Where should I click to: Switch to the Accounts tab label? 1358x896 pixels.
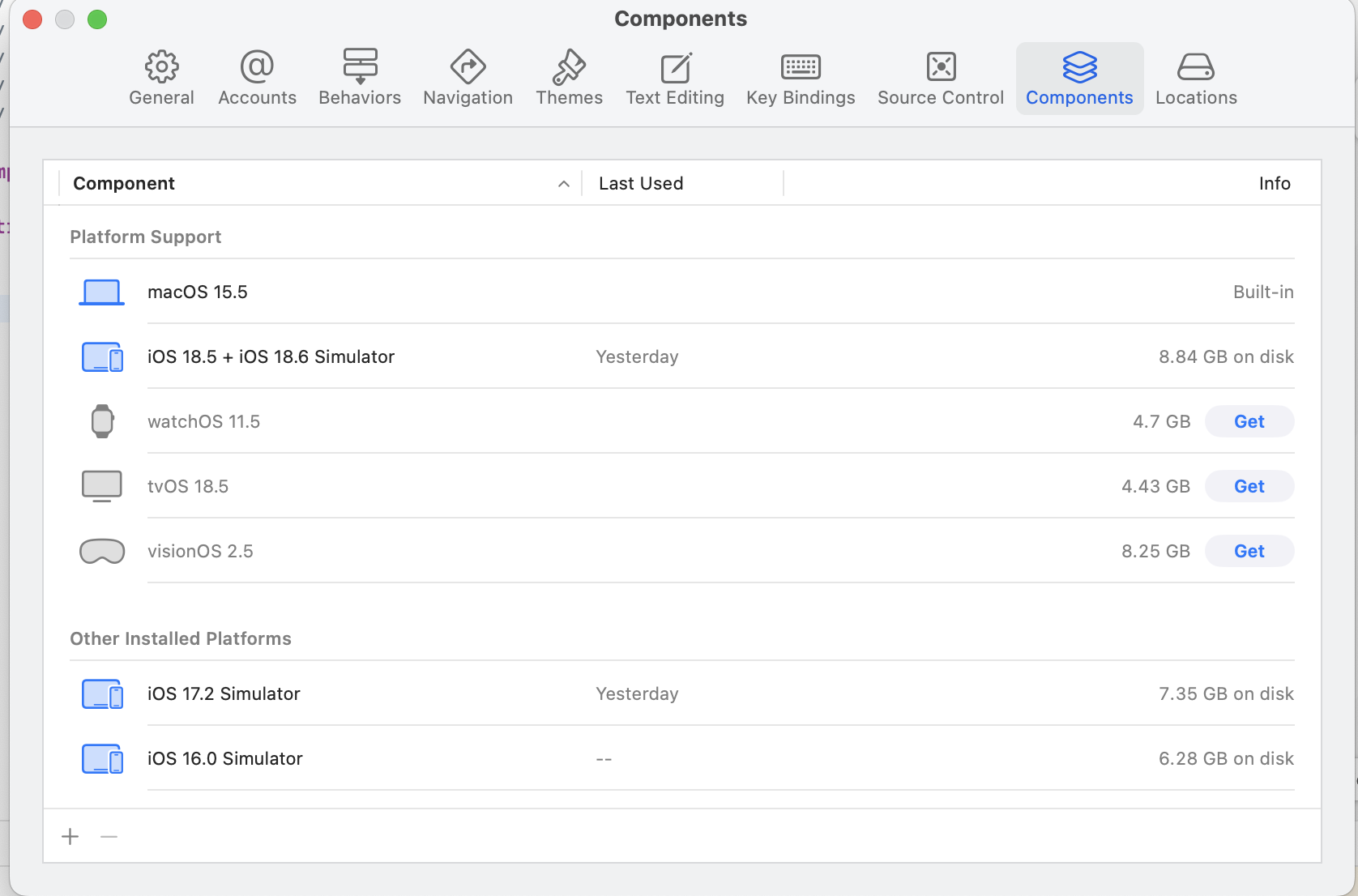[x=258, y=98]
